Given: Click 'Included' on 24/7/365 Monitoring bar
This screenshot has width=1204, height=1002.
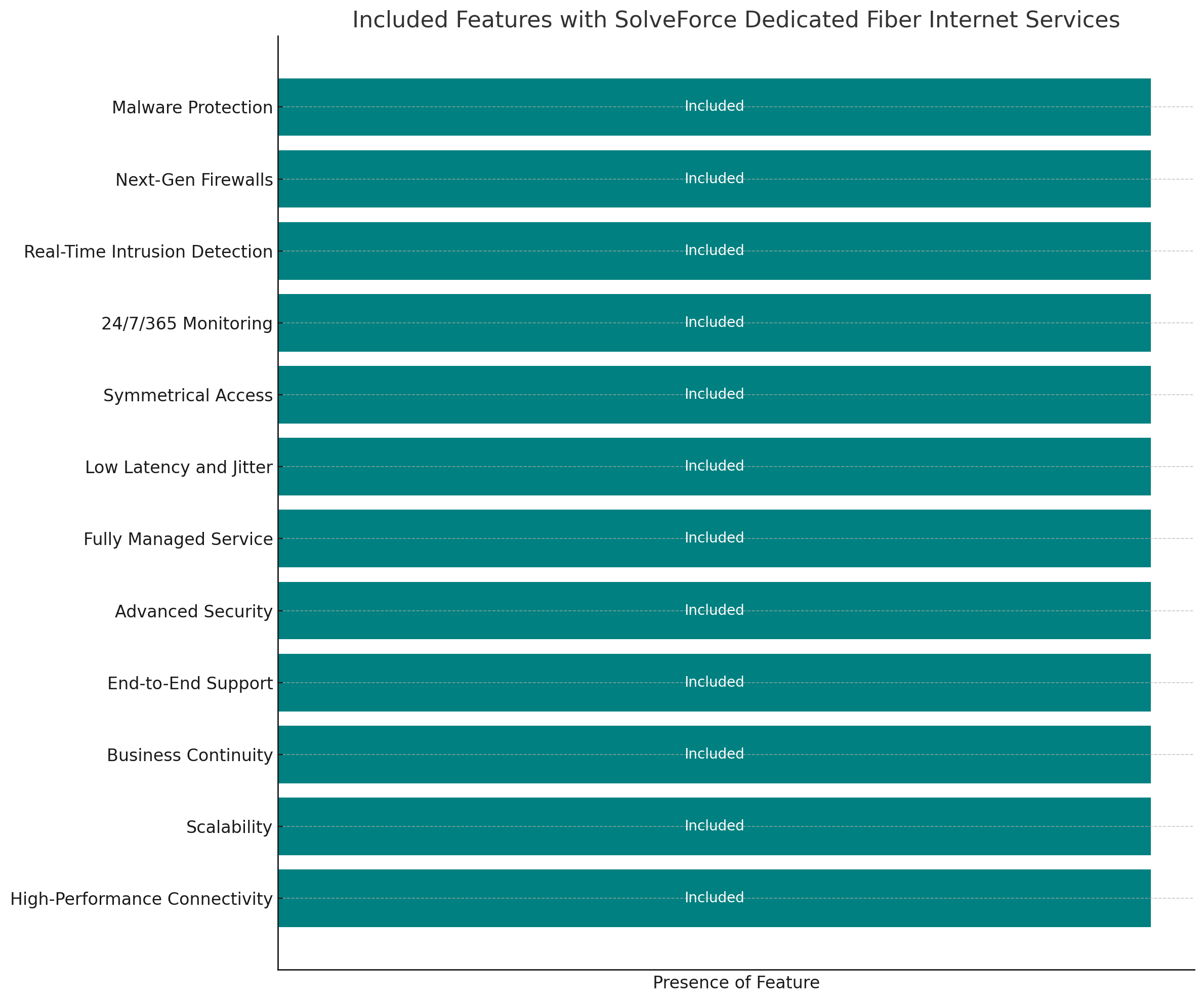Looking at the screenshot, I should (x=715, y=322).
